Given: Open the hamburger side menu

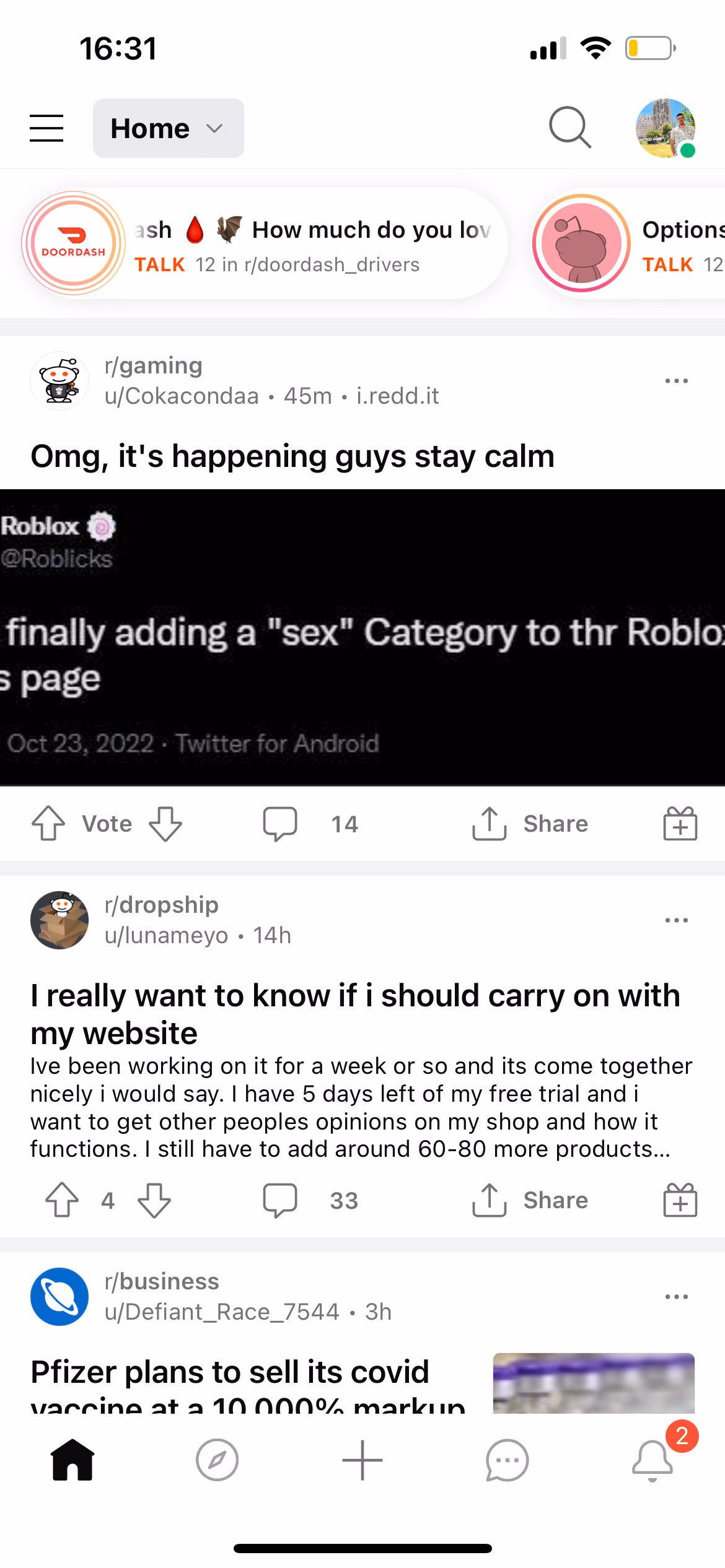Looking at the screenshot, I should (x=46, y=128).
